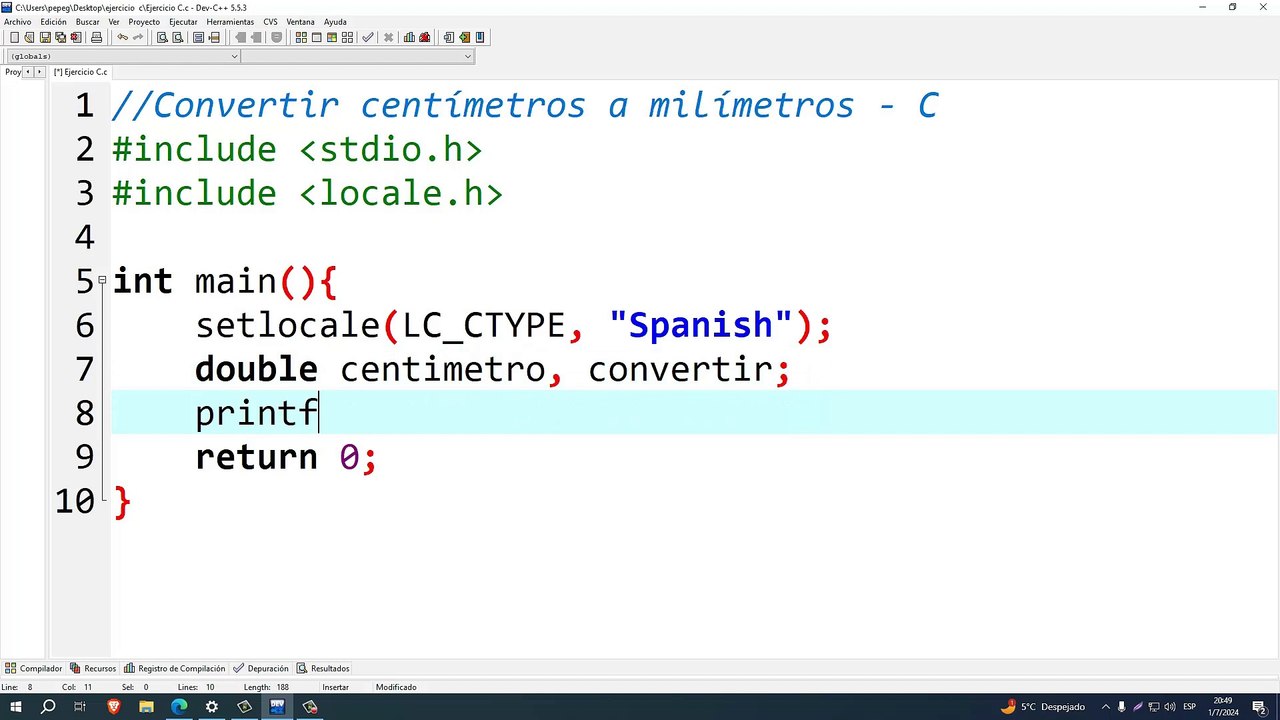The width and height of the screenshot is (1280, 720).
Task: Click the line number 6 in the gutter
Action: [84, 325]
